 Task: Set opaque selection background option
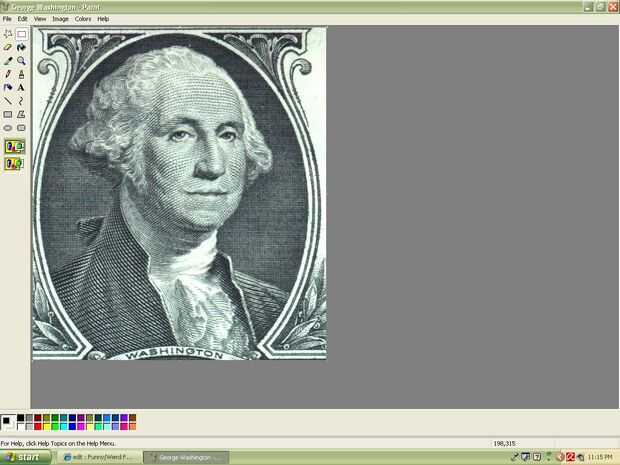coord(15,147)
